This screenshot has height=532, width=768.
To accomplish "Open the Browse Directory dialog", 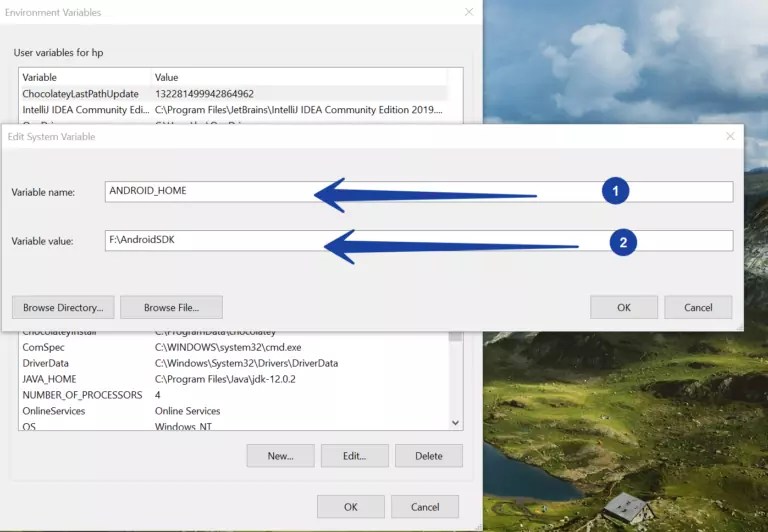I will (63, 307).
